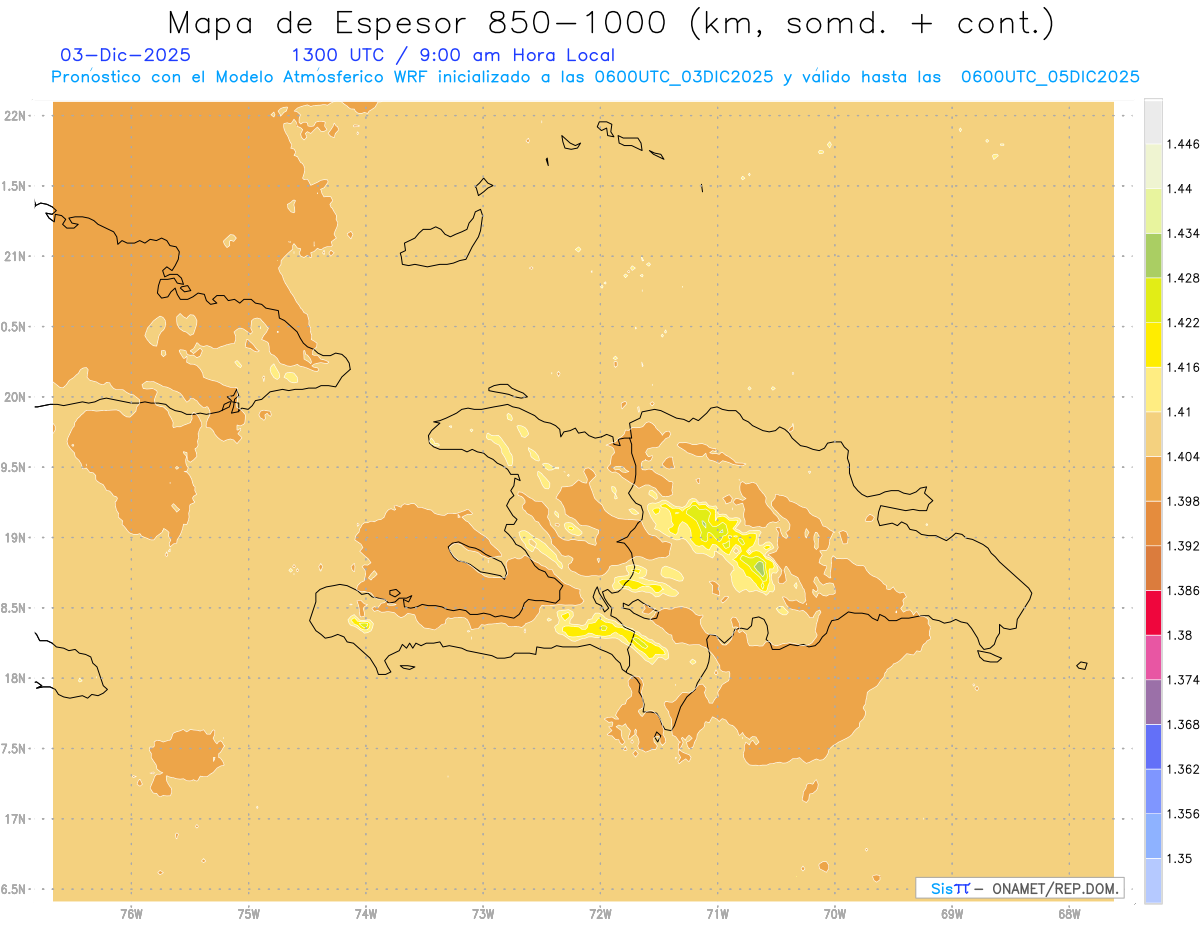The image size is (1200, 927).
Task: Click the colorbar value '1.368'
Action: point(1185,724)
